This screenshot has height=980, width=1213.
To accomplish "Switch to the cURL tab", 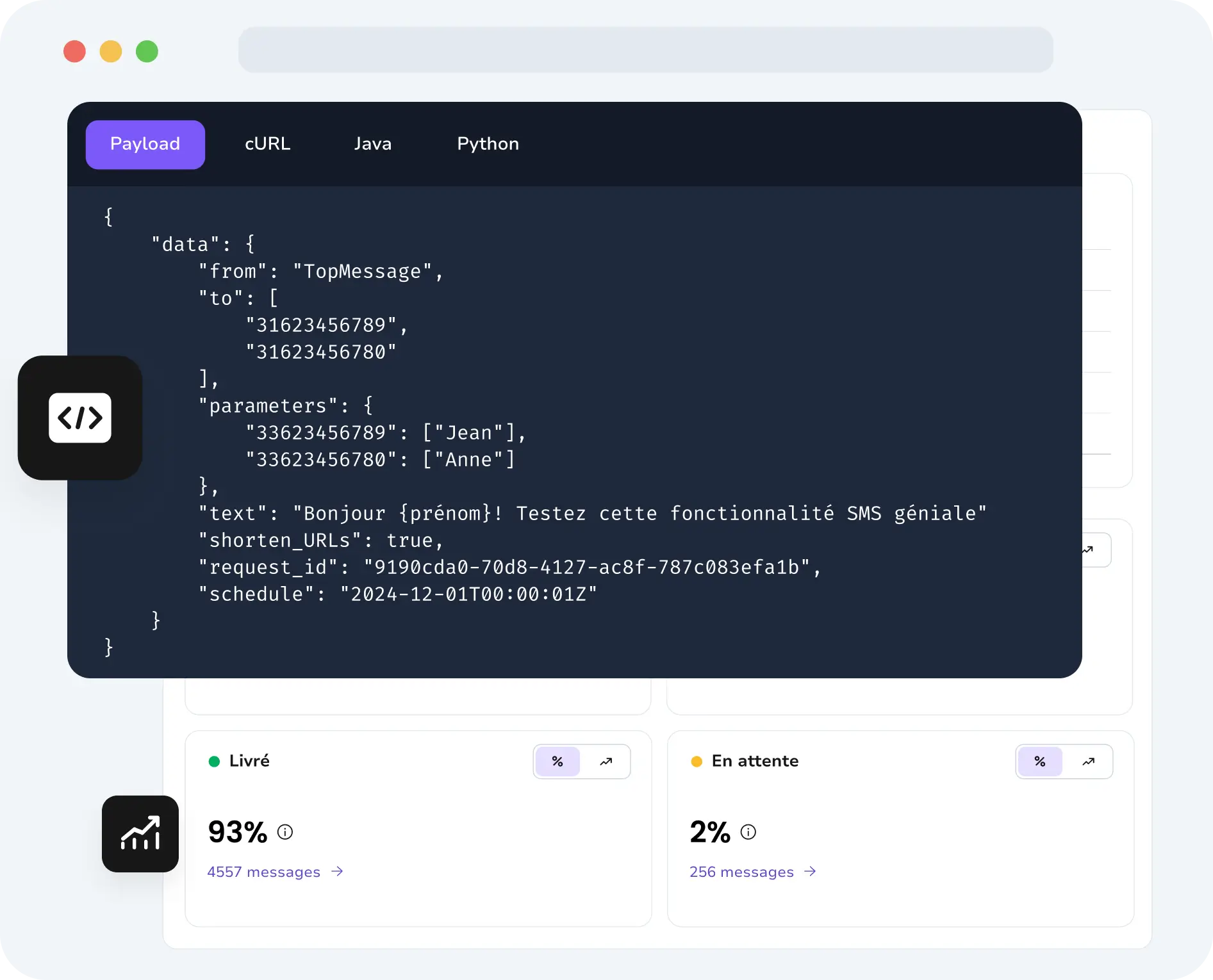I will pyautogui.click(x=268, y=144).
